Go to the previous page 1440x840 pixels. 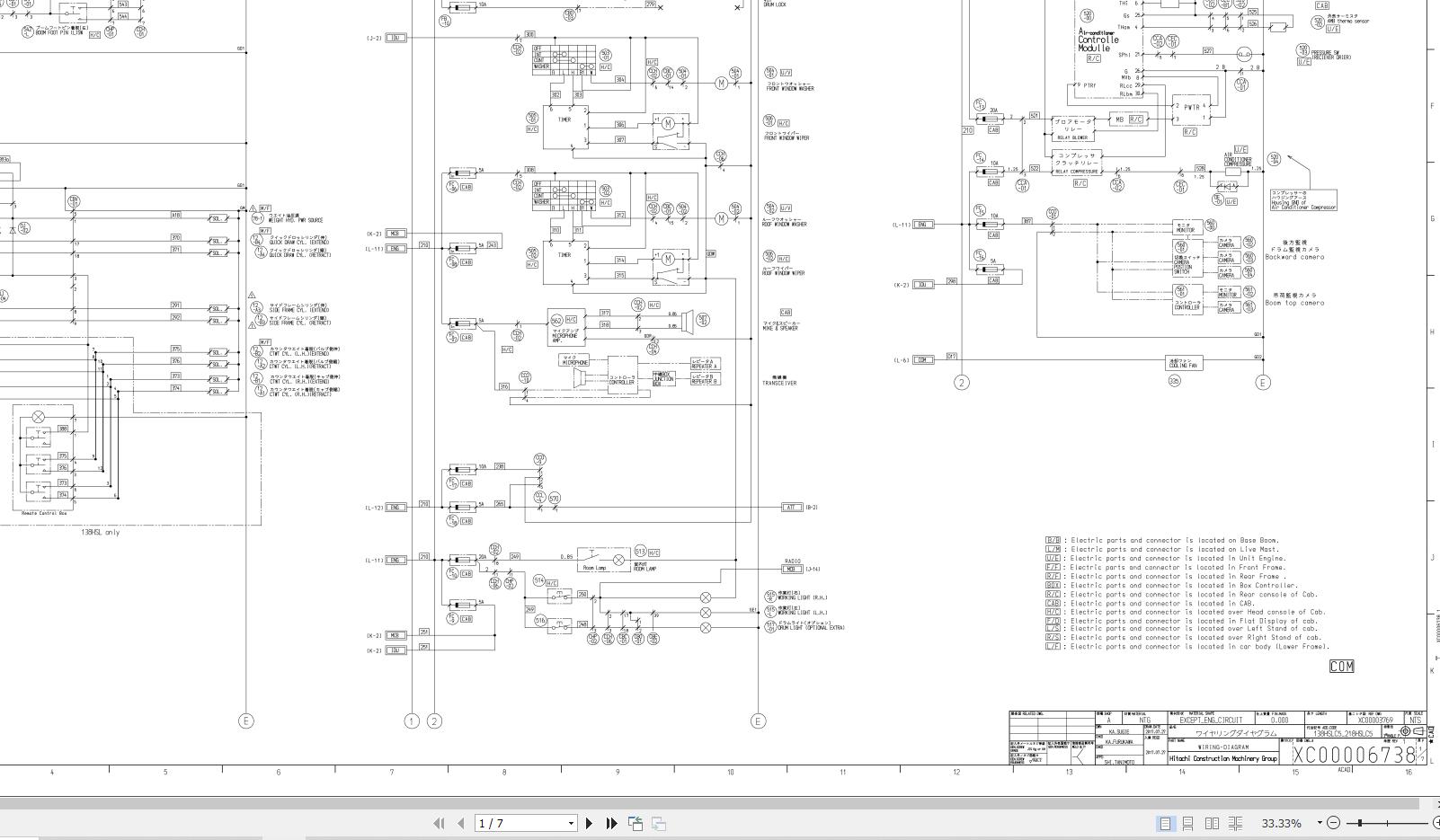click(459, 822)
